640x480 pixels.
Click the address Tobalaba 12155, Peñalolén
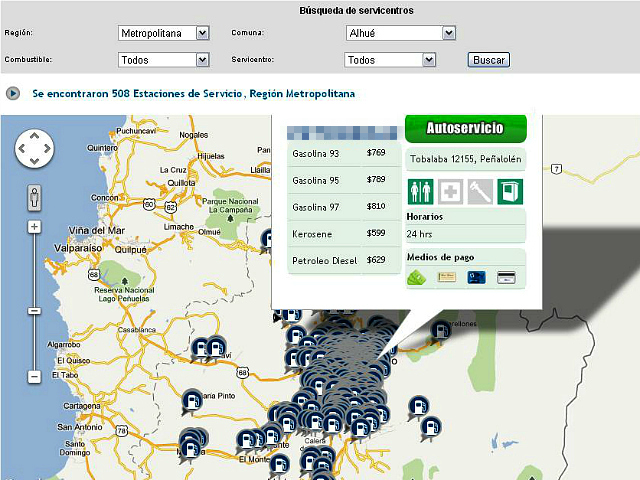pyautogui.click(x=466, y=159)
